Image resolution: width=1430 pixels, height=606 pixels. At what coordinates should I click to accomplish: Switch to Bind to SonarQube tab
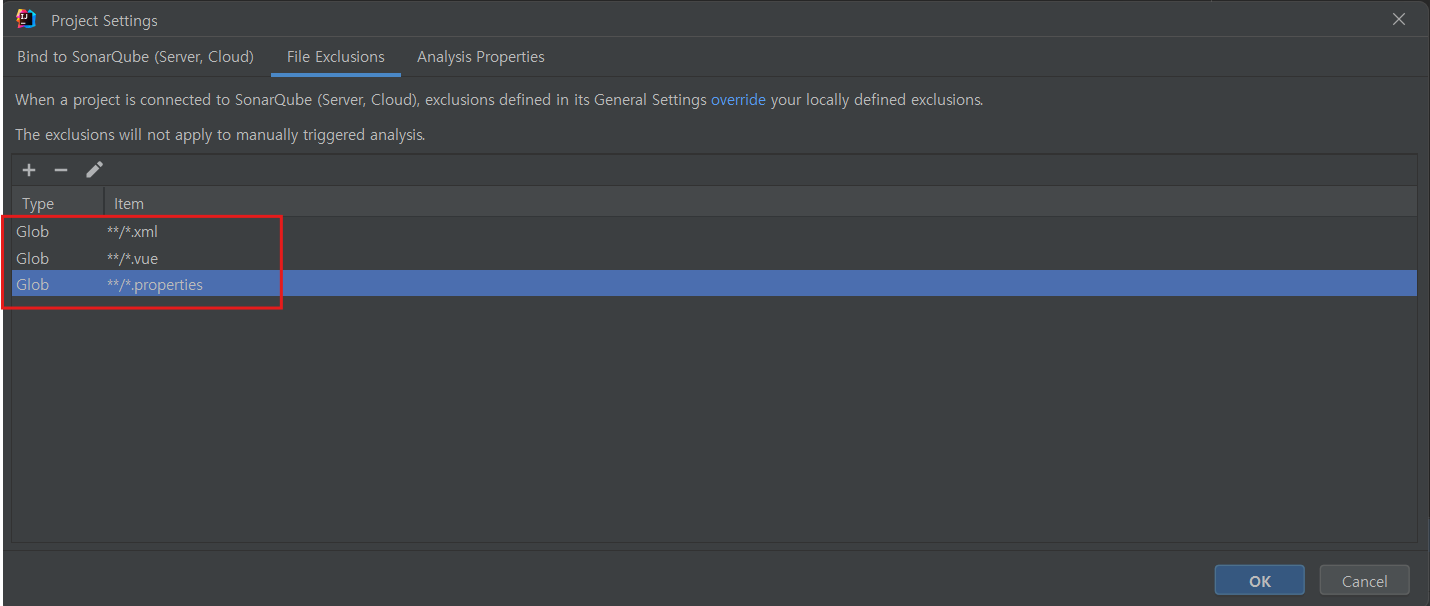pos(135,57)
